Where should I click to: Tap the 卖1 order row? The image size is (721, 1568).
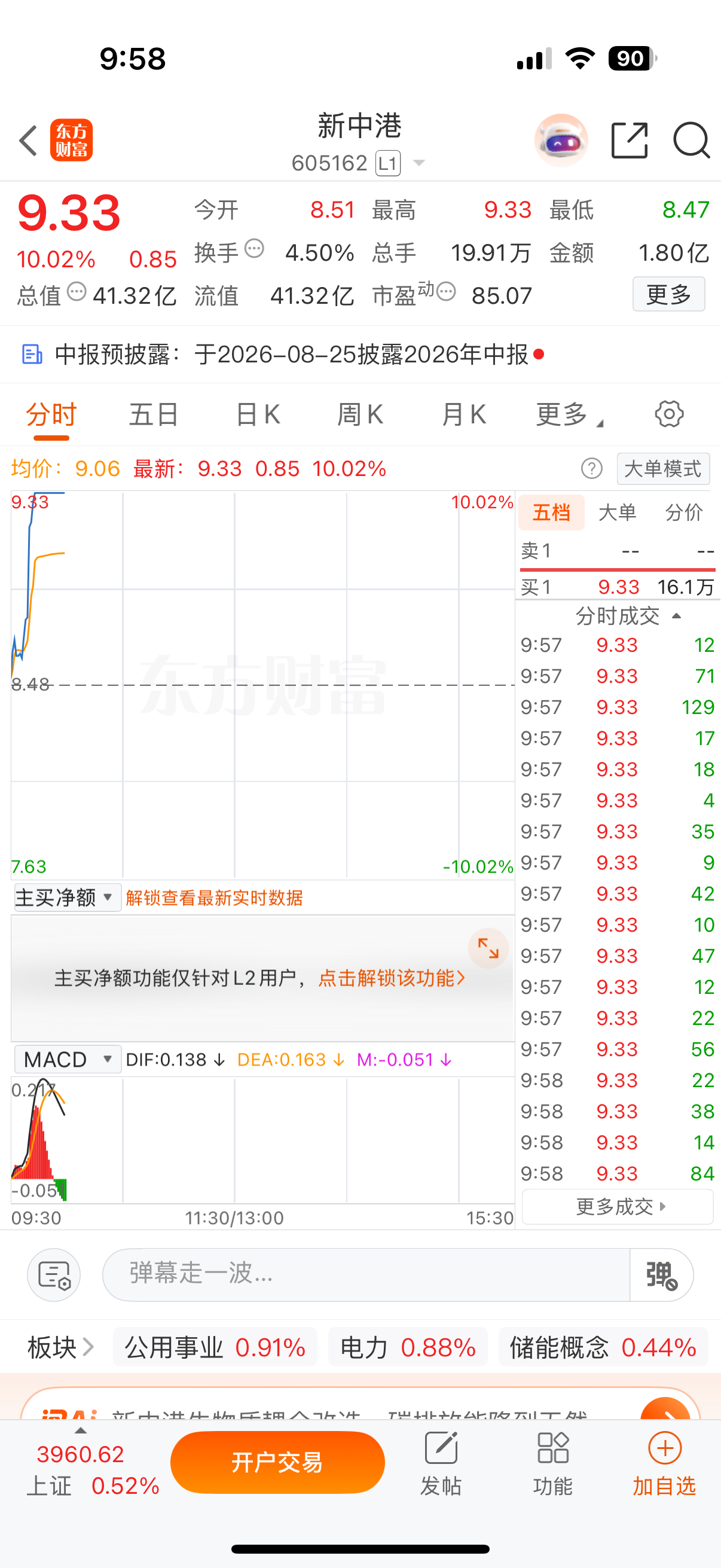618,551
